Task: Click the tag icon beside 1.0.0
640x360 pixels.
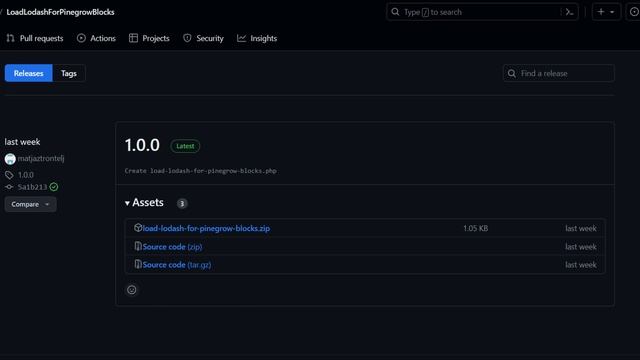Action: [x=9, y=175]
